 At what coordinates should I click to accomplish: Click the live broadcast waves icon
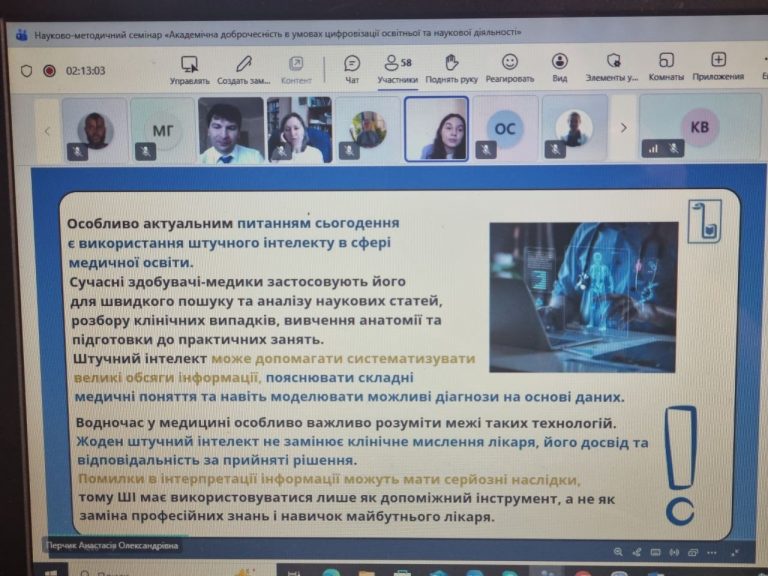(x=674, y=552)
